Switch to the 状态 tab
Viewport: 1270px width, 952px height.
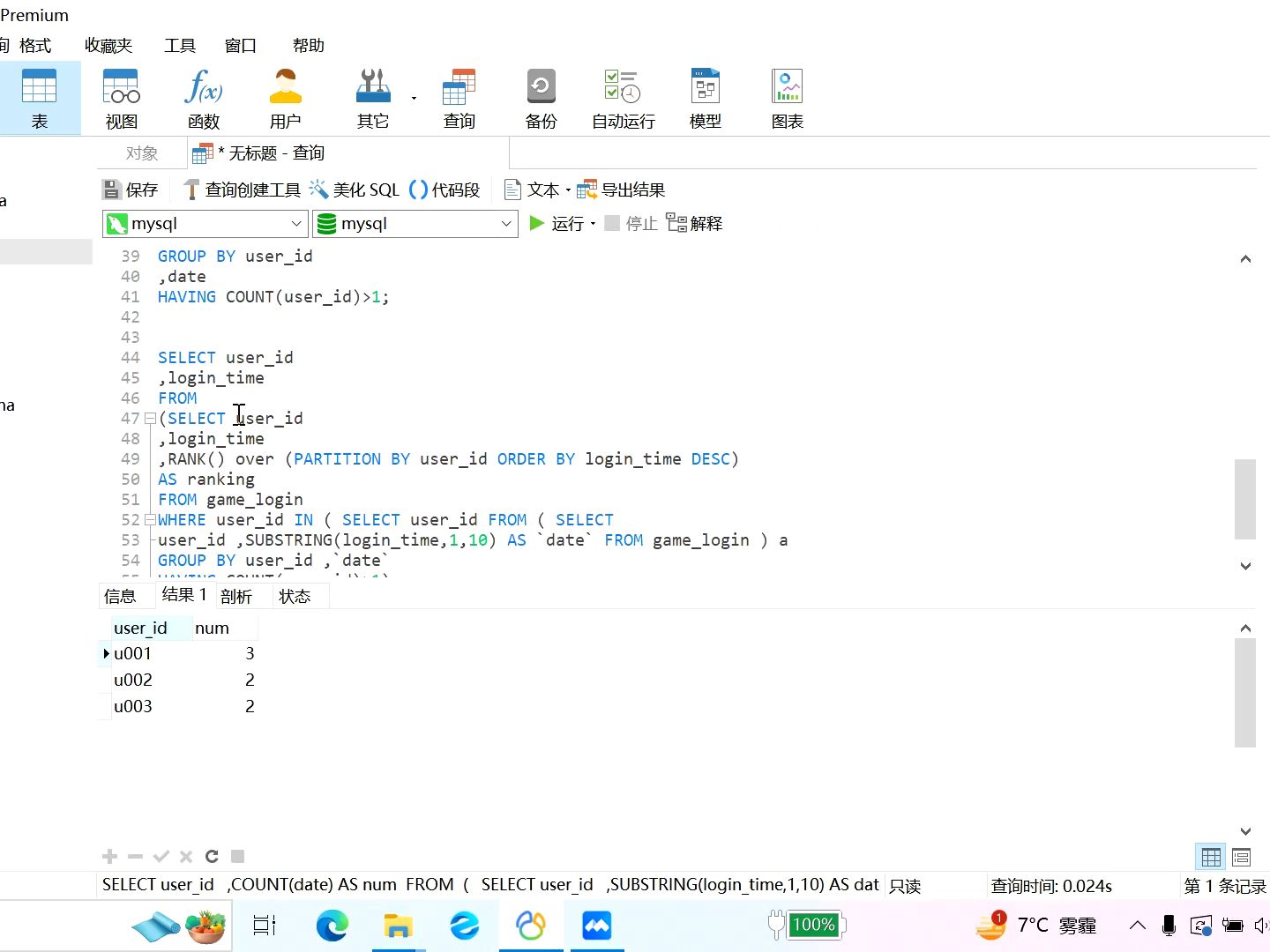(x=295, y=596)
